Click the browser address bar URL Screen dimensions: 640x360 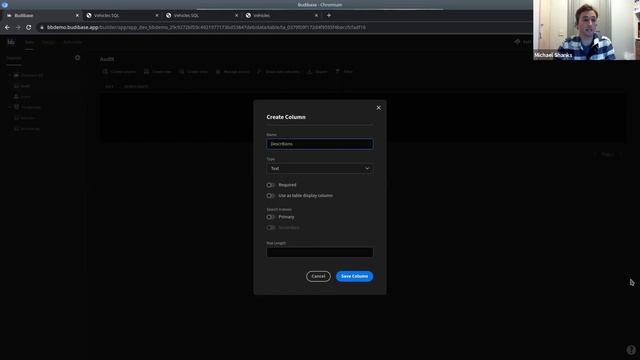click(206, 27)
